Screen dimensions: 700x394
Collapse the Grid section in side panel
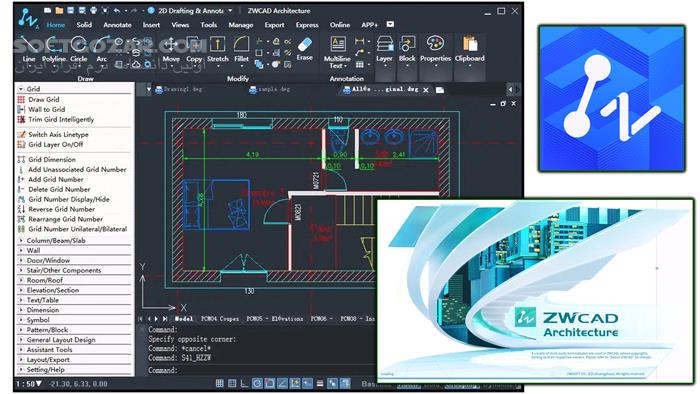(21, 89)
